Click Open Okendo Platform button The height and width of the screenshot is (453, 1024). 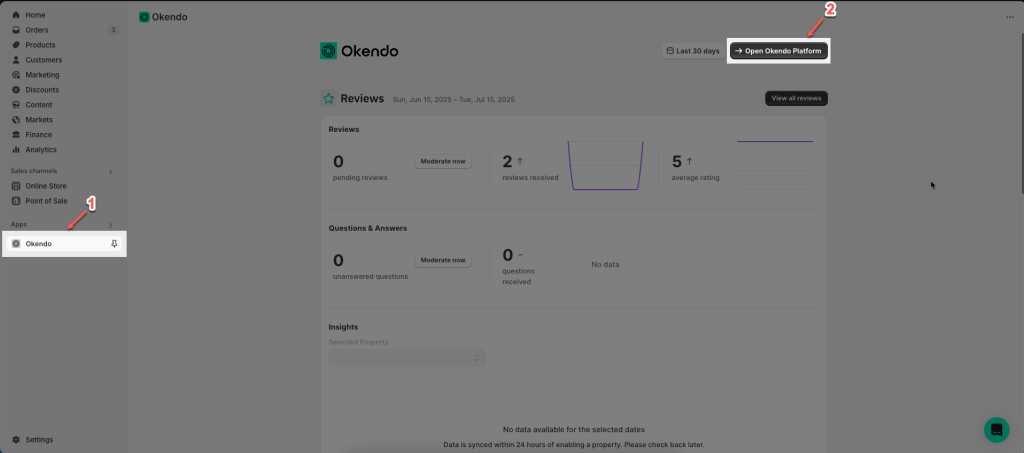[778, 51]
